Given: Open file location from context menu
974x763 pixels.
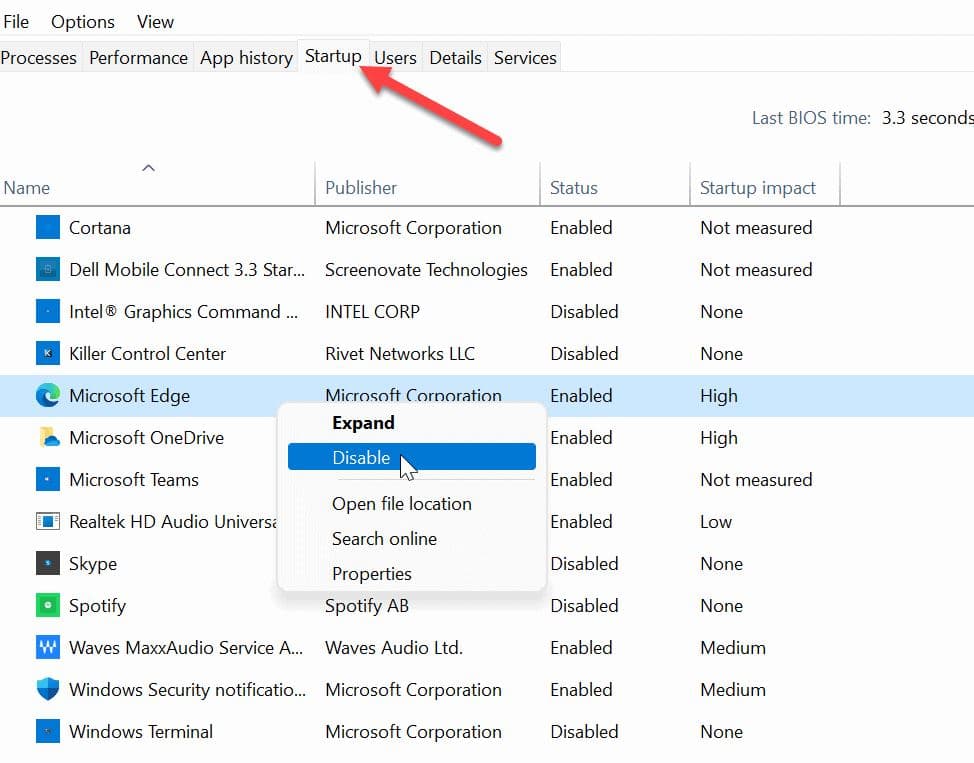Looking at the screenshot, I should tap(401, 504).
